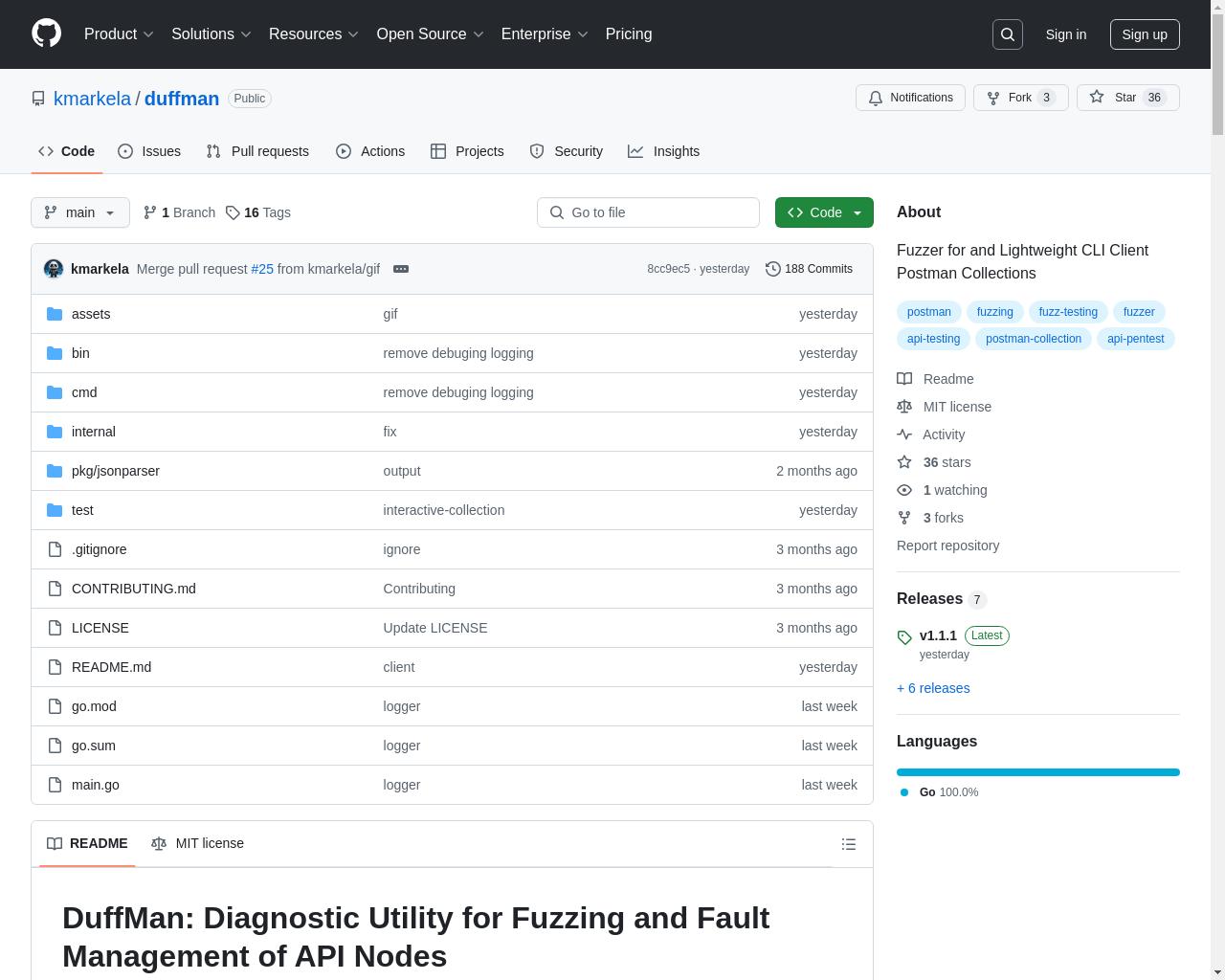Click the Sign in link
The width and height of the screenshot is (1225, 980).
pos(1066,34)
